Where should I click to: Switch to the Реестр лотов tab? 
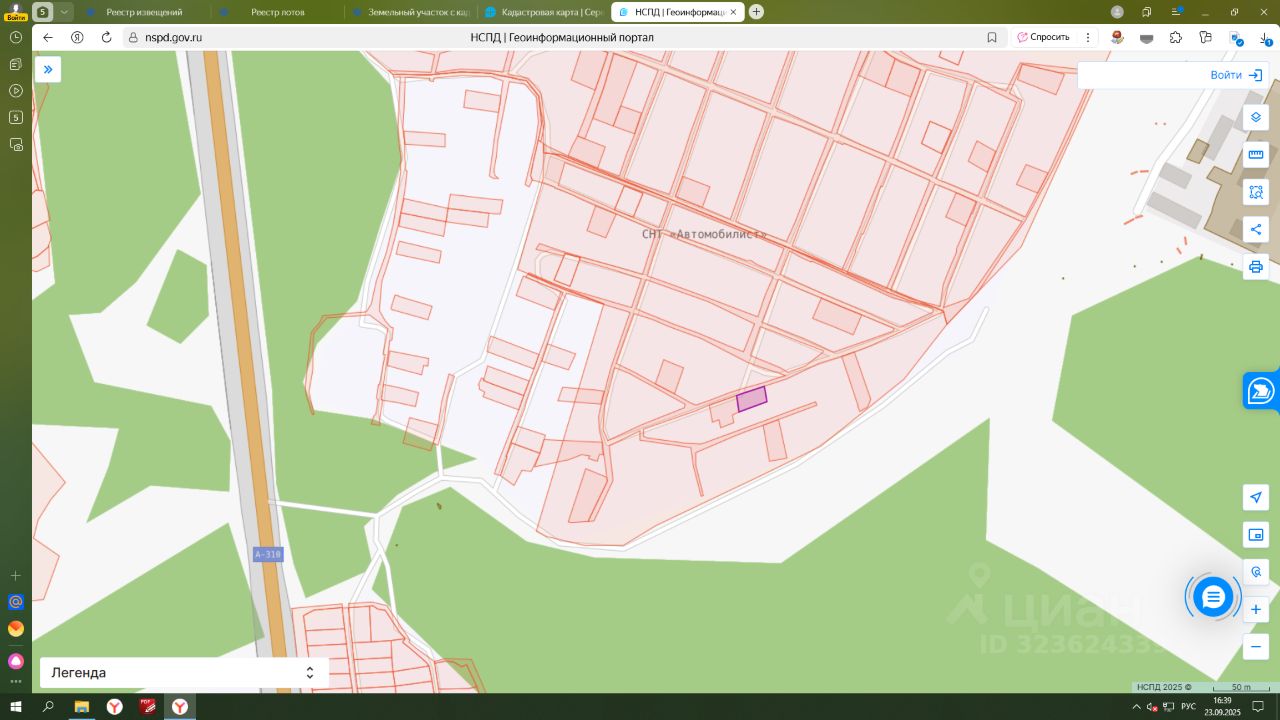pos(277,12)
